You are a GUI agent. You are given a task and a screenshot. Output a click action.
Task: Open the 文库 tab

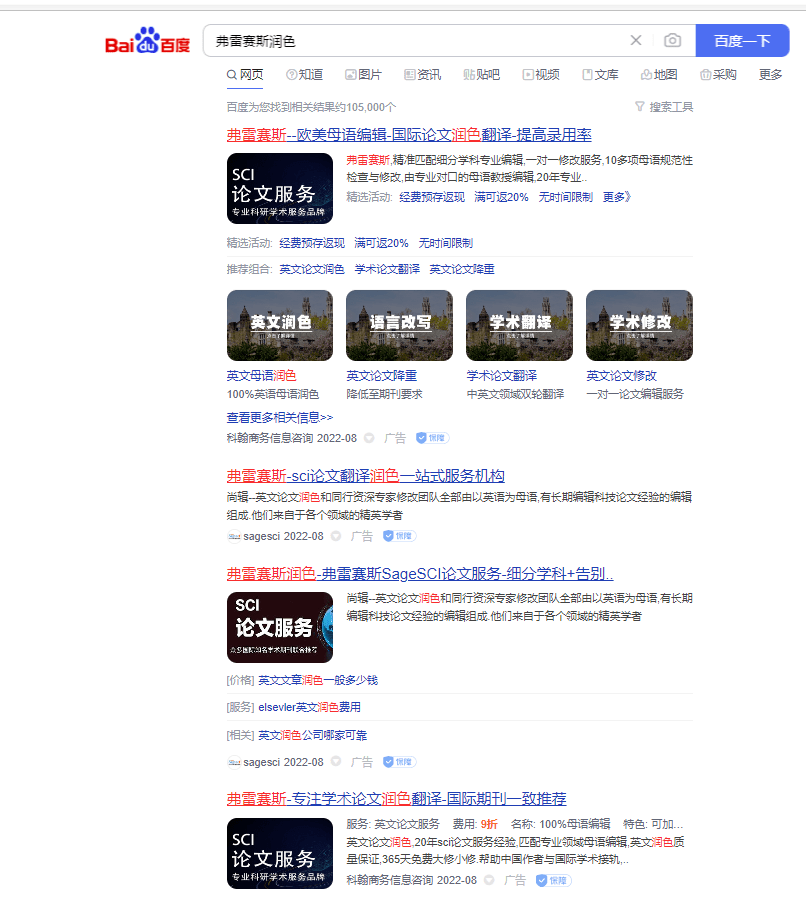(x=600, y=75)
